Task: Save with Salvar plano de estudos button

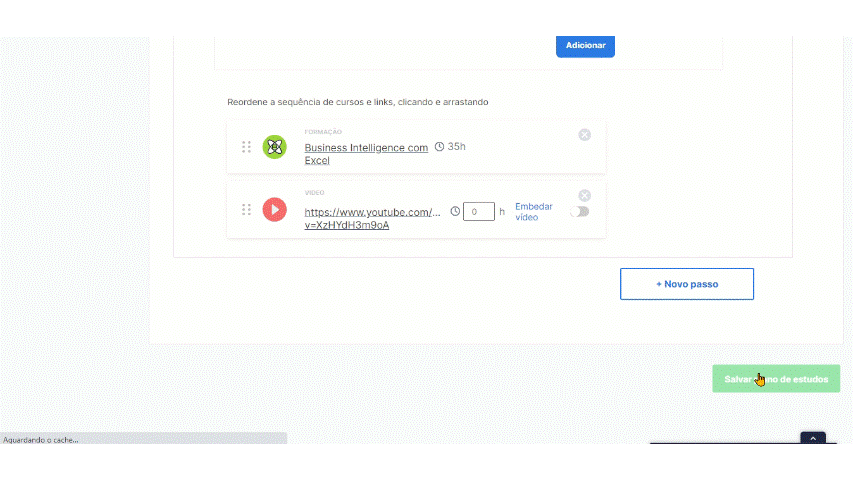Action: pyautogui.click(x=776, y=379)
